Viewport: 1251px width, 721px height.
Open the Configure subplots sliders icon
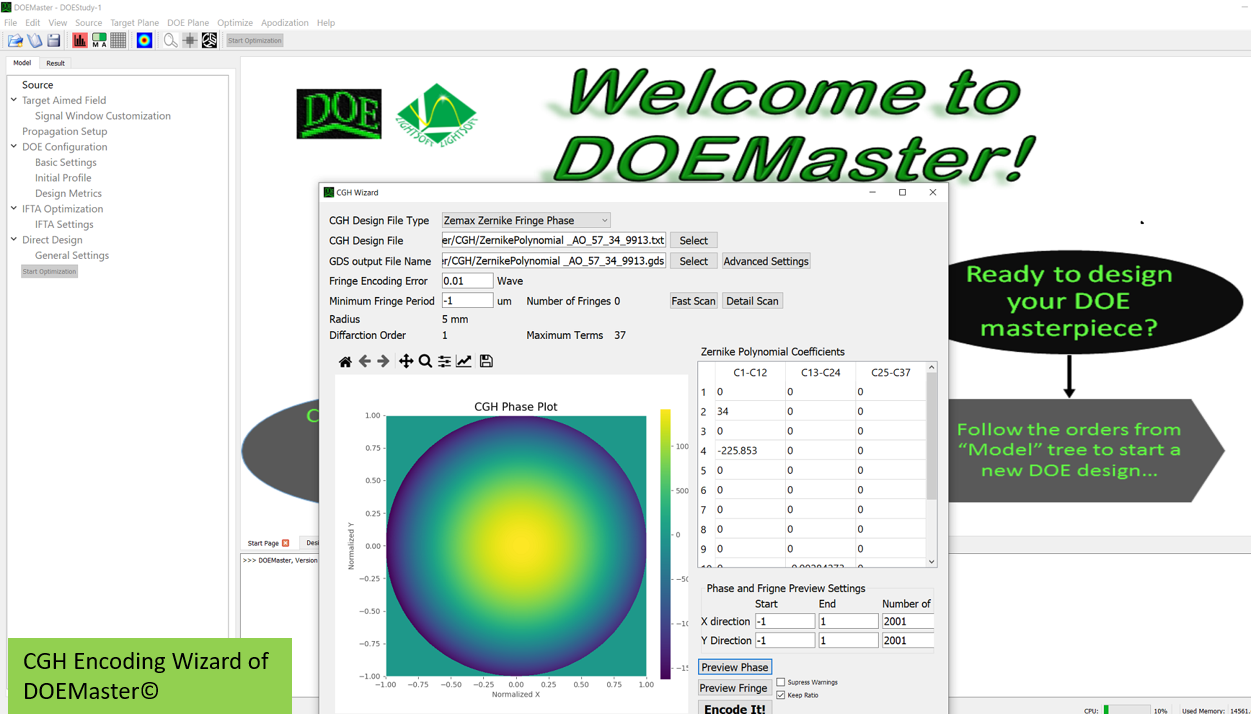coord(444,361)
